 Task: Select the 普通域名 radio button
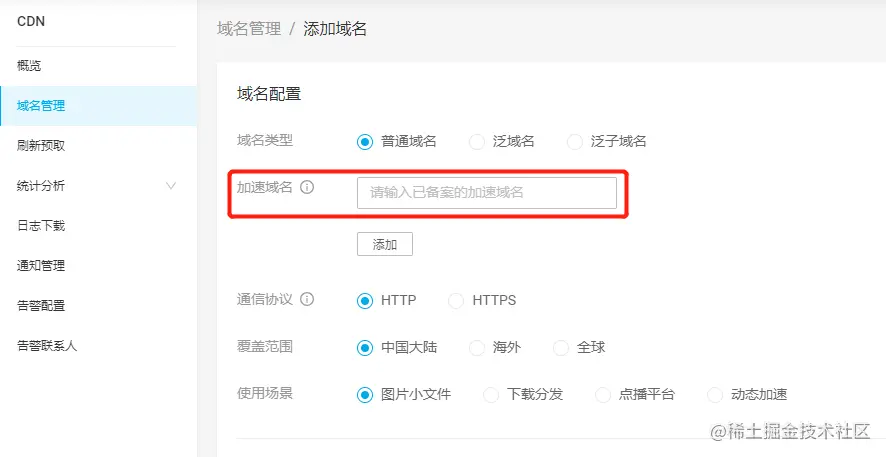coord(365,141)
